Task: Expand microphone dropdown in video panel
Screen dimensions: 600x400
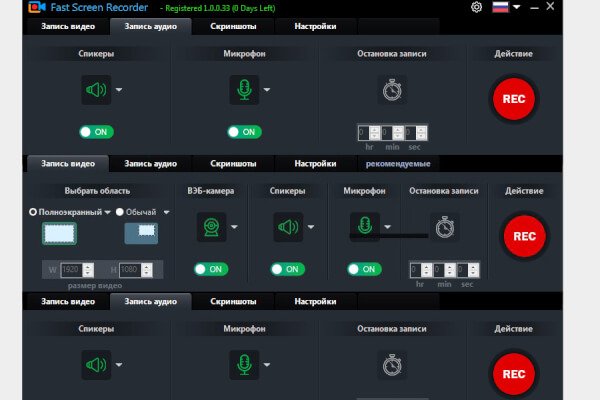Action: [388, 227]
